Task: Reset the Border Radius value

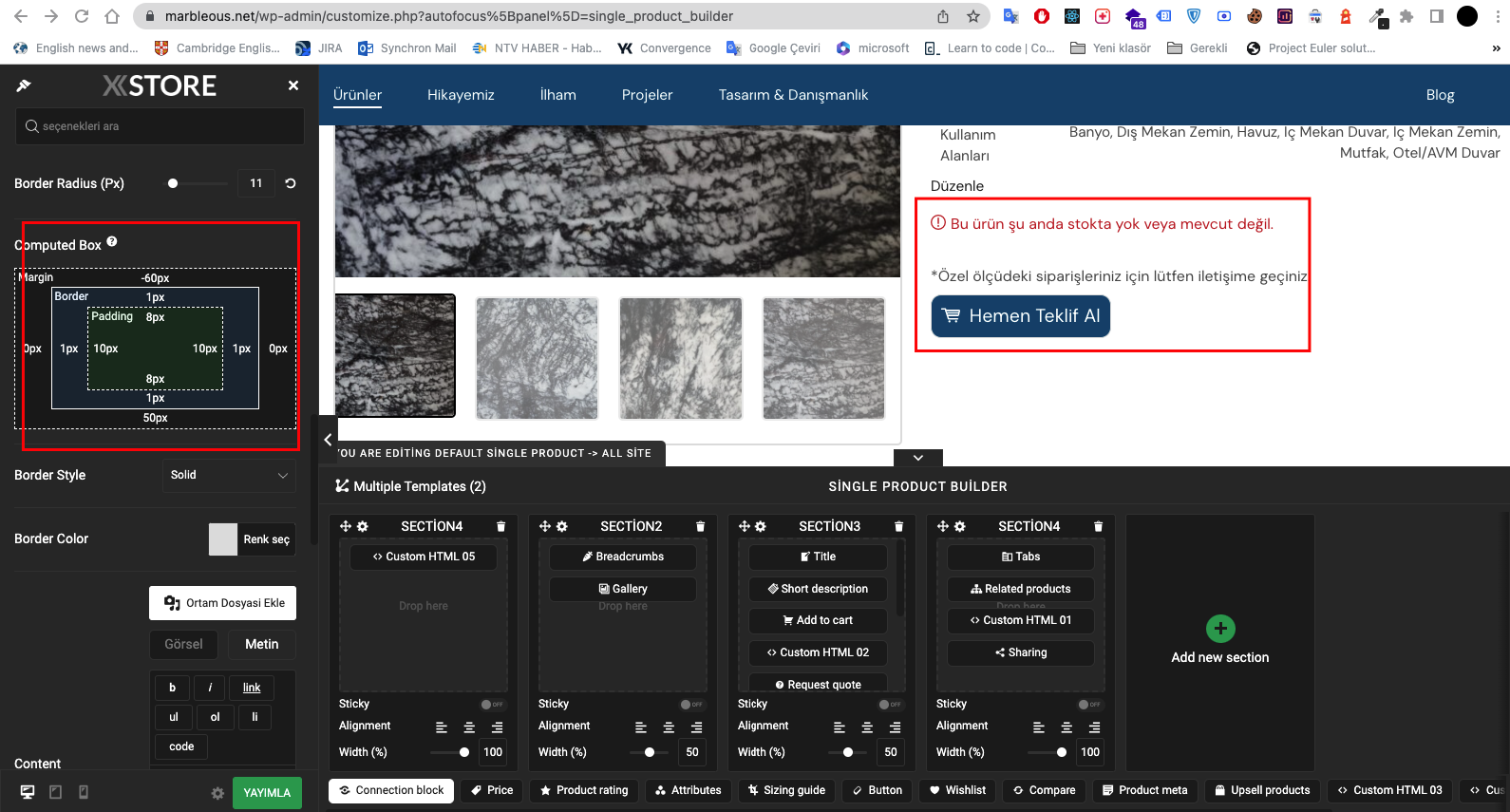Action: [x=291, y=183]
